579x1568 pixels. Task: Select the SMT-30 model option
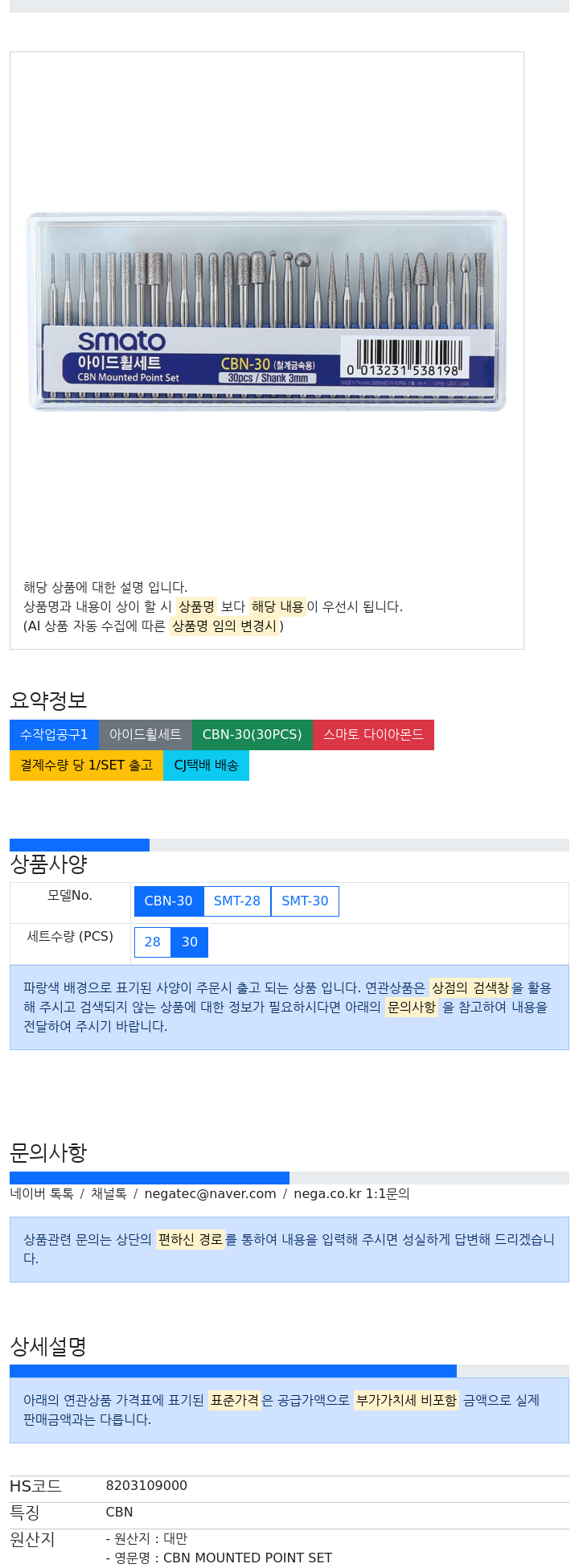305,901
